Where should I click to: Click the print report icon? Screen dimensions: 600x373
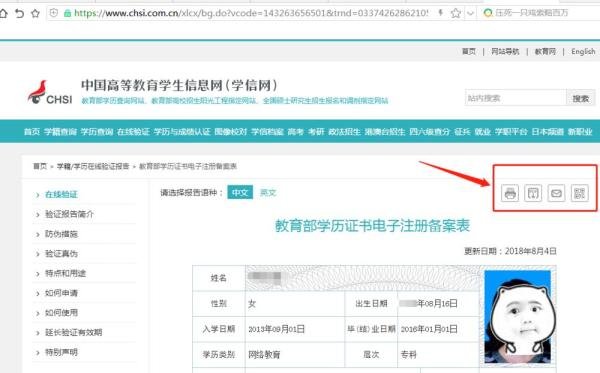(510, 193)
